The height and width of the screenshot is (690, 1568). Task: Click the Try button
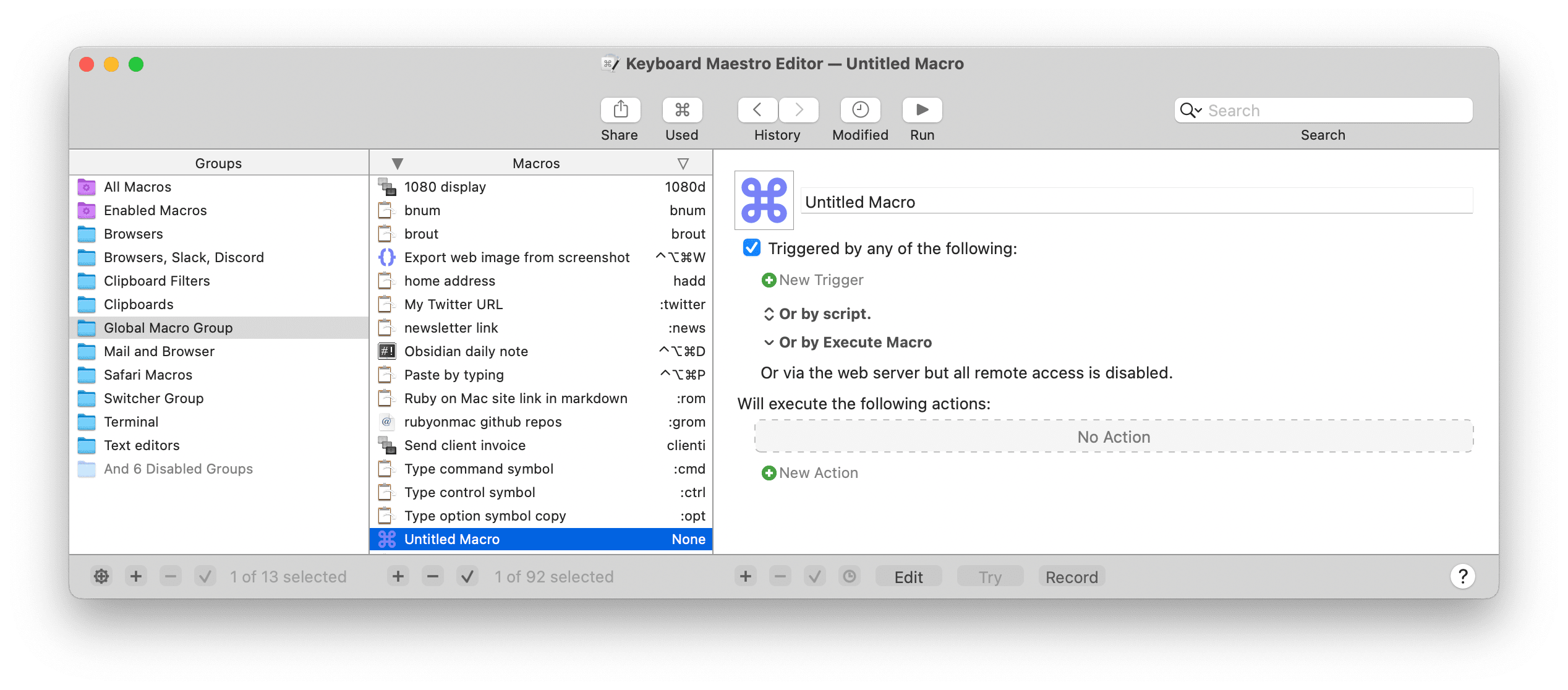(x=990, y=576)
